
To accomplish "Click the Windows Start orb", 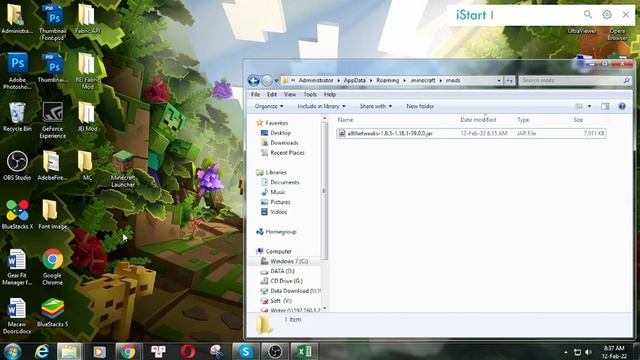I will tap(12, 351).
